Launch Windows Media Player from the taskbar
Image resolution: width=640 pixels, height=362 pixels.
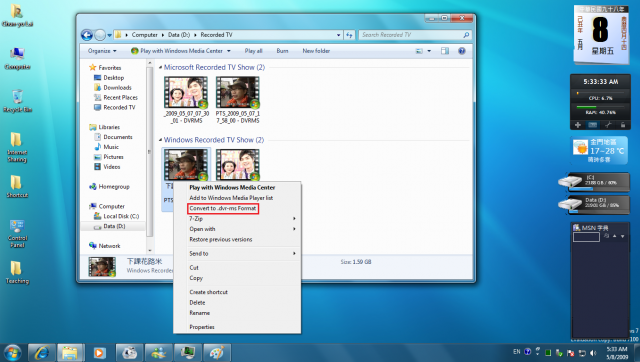99,353
